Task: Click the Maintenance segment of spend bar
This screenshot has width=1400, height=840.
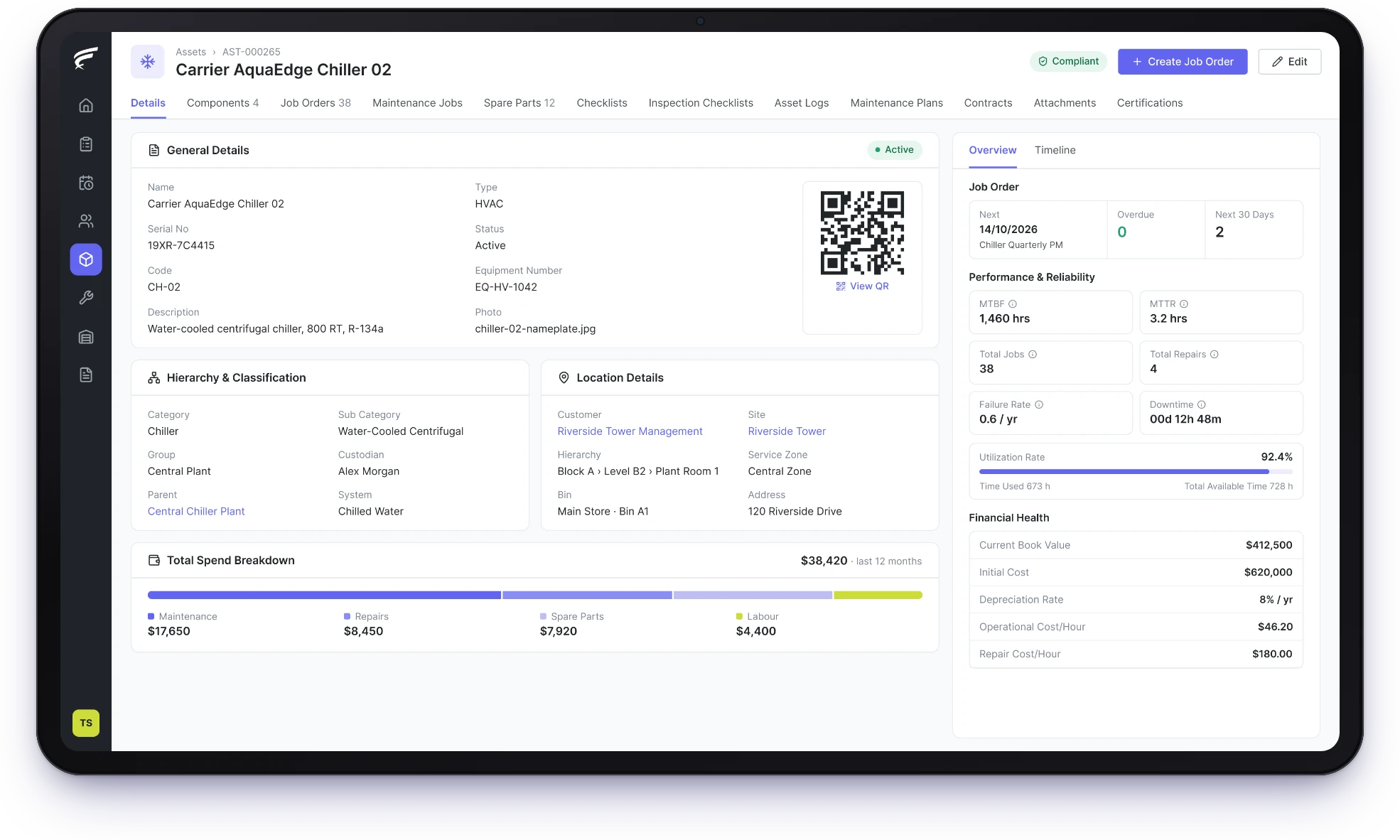Action: [x=324, y=595]
